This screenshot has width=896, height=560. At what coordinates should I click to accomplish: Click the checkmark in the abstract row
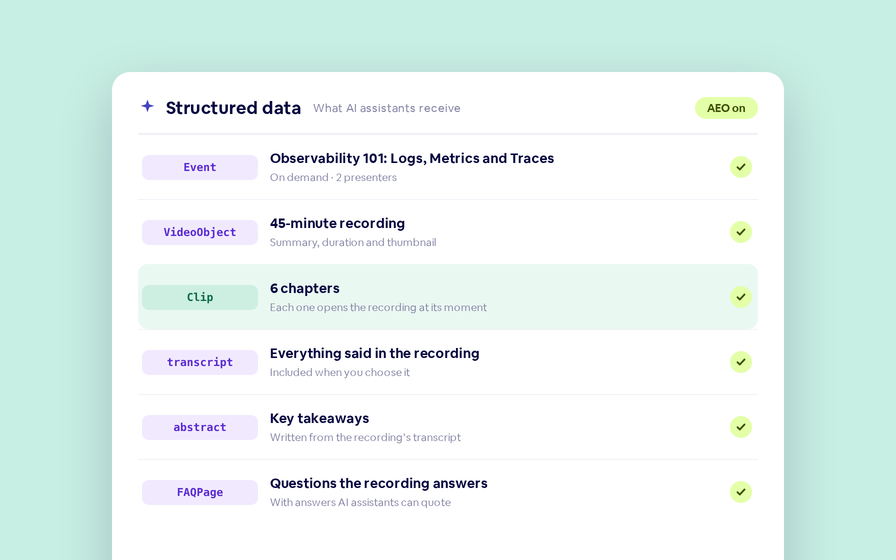[741, 427]
